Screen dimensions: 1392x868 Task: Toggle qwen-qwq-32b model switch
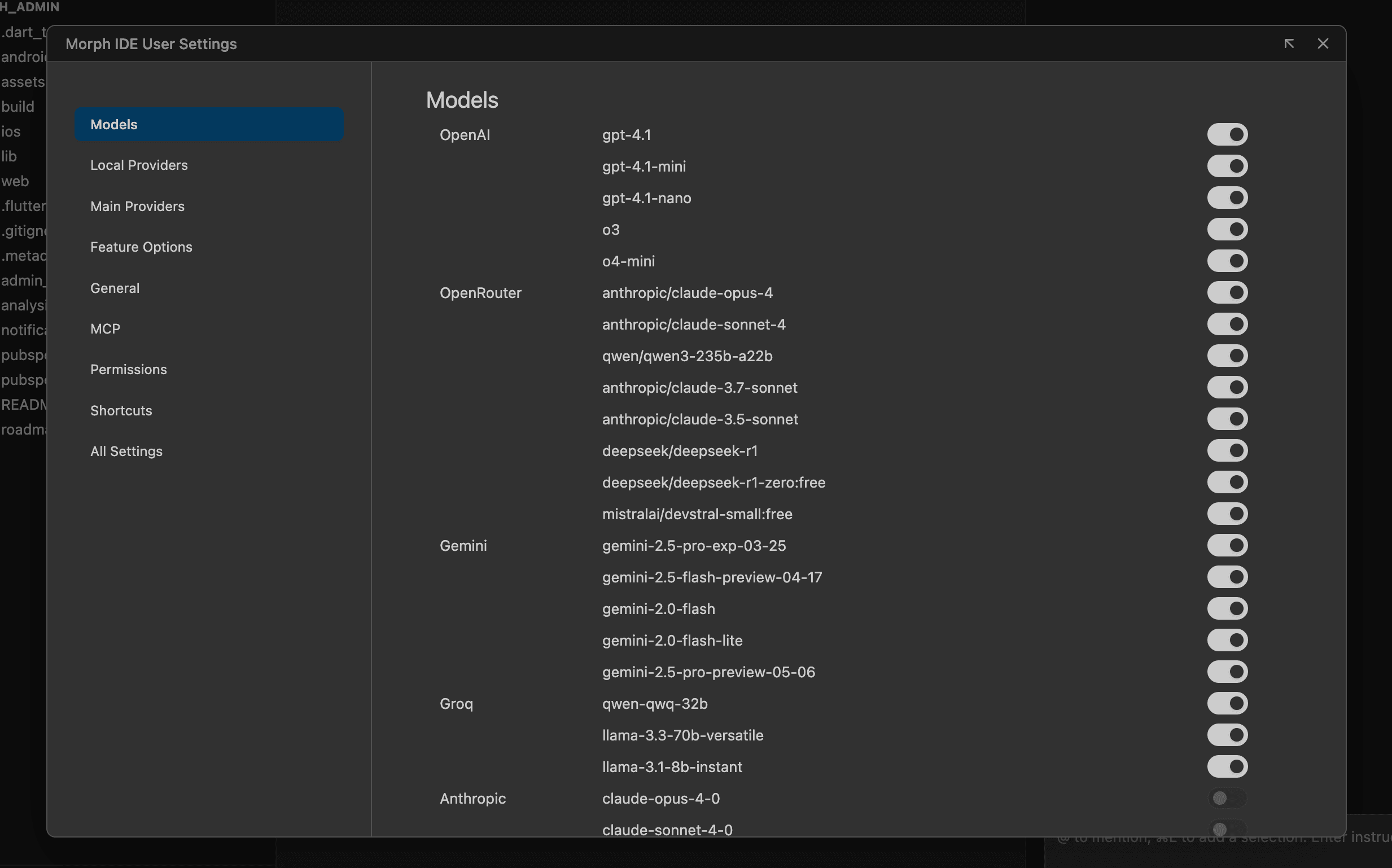pyautogui.click(x=1227, y=703)
